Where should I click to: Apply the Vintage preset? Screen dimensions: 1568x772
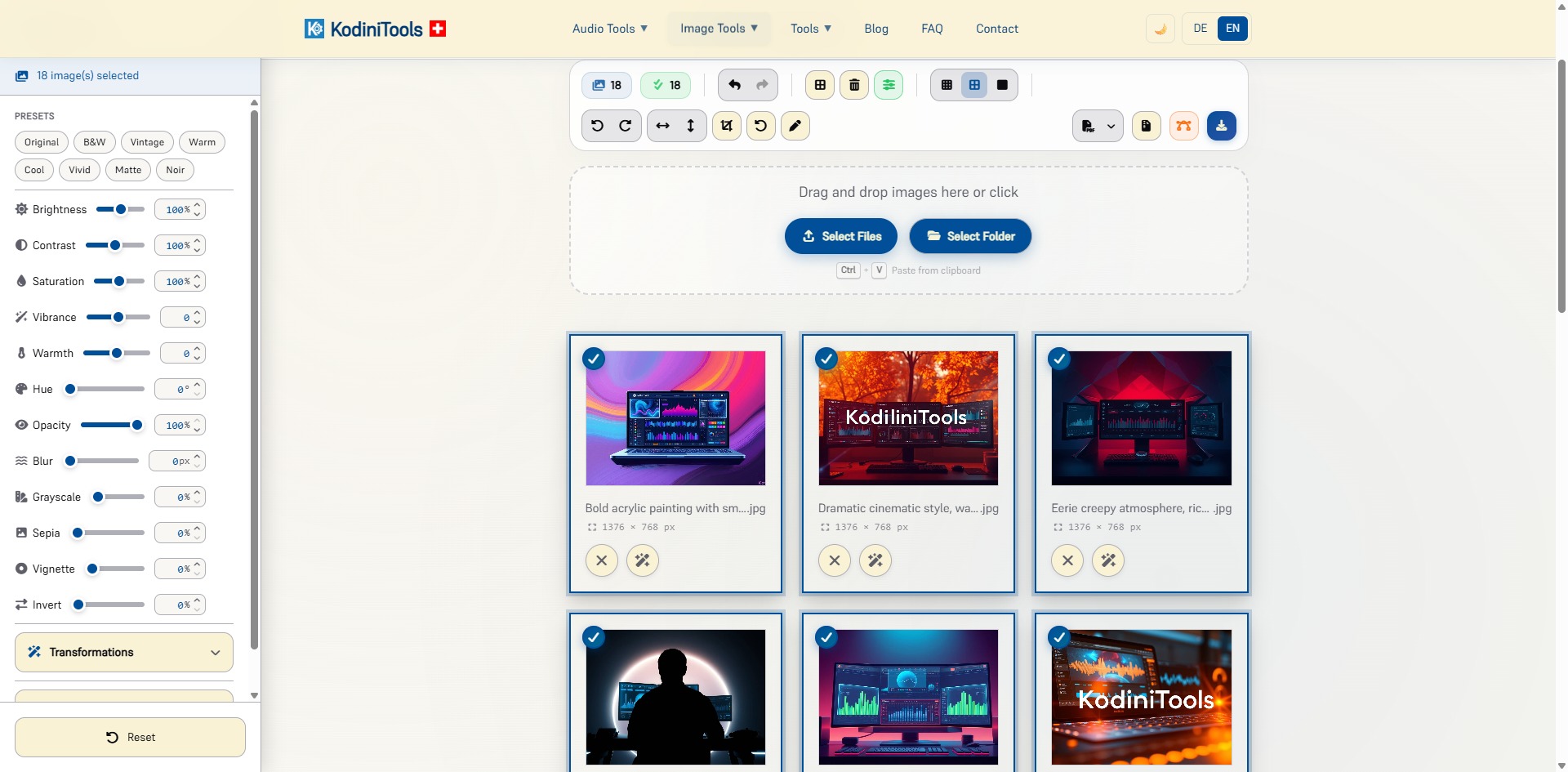(x=147, y=142)
